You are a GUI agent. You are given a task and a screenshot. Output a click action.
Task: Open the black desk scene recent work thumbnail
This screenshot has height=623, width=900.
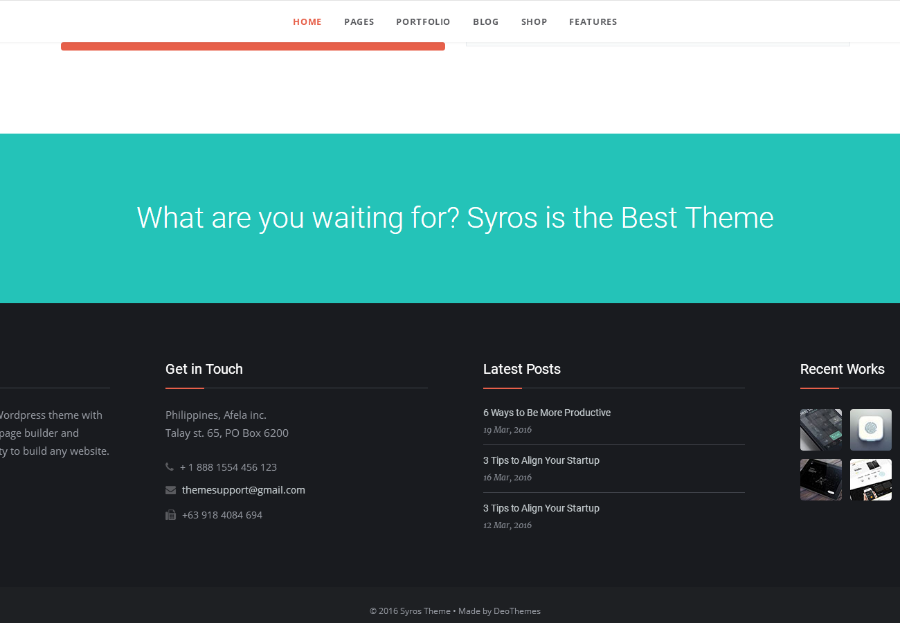click(x=821, y=479)
